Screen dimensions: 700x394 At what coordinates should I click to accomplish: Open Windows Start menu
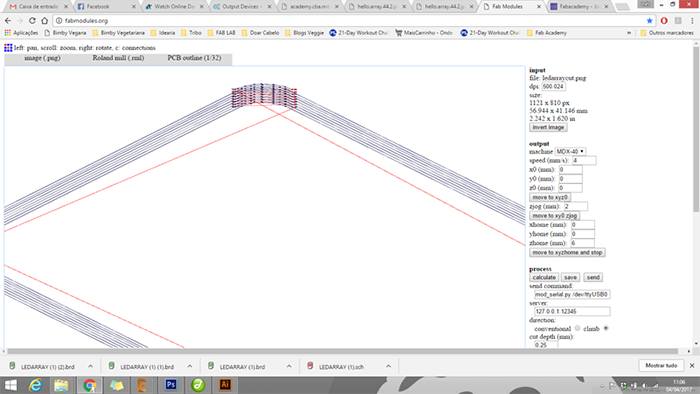click(10, 385)
